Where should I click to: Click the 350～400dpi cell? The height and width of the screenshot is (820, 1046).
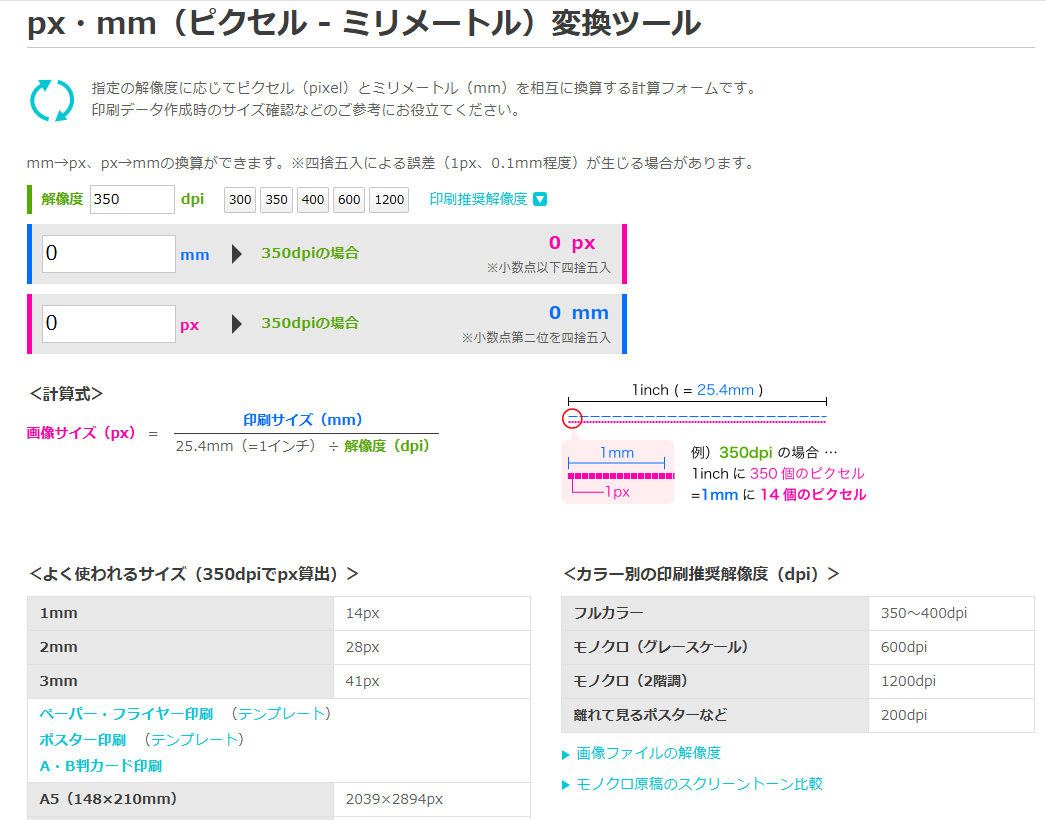(951, 613)
